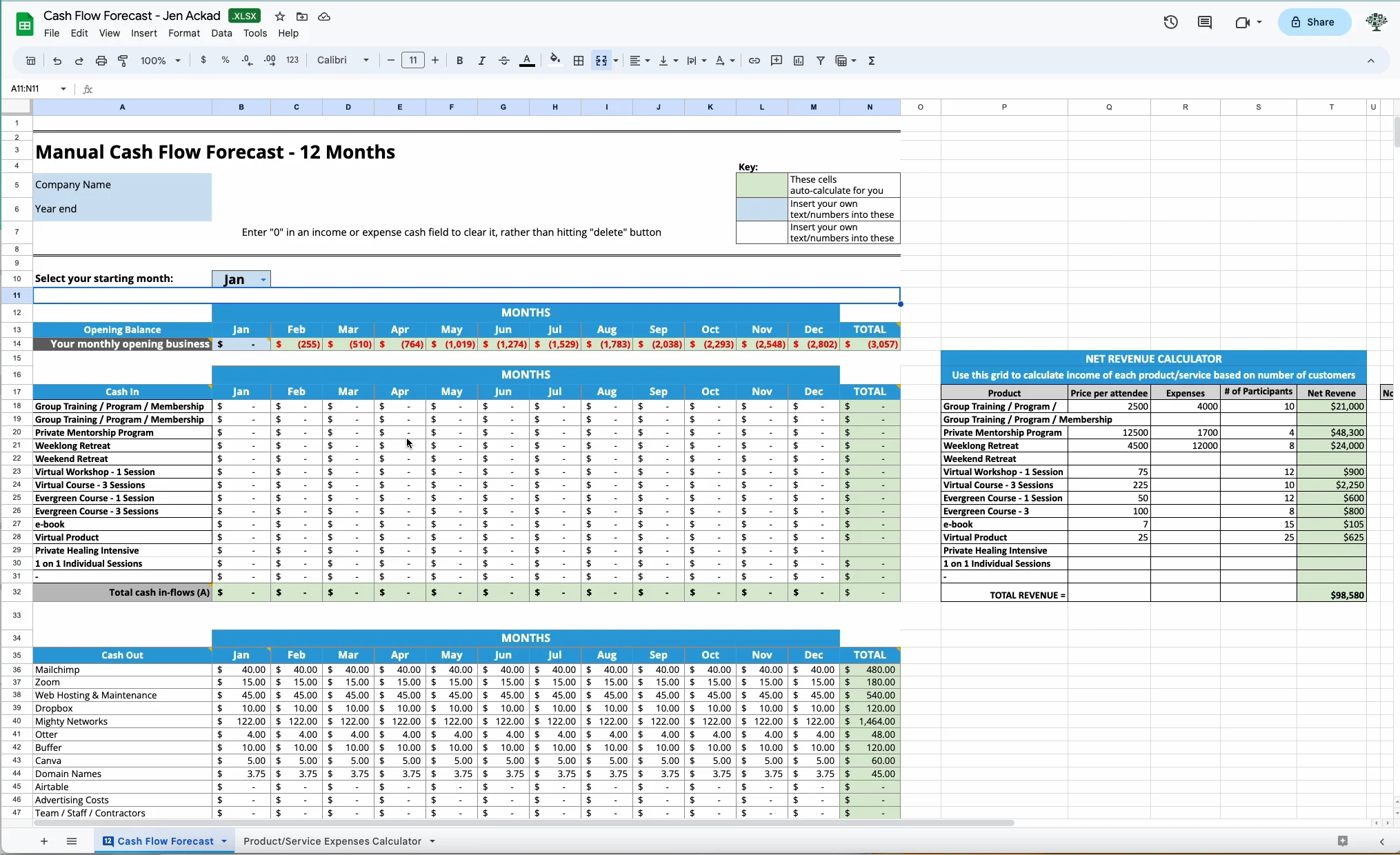Viewport: 1400px width, 855px height.
Task: Apply borders using the borders icon
Action: click(579, 61)
